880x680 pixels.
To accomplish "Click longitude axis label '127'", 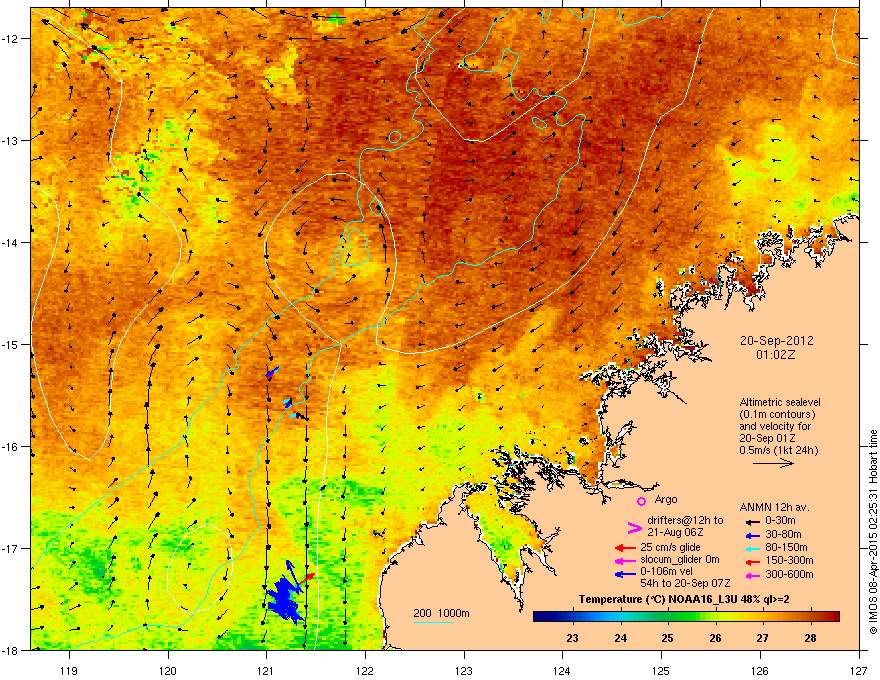I will (859, 670).
